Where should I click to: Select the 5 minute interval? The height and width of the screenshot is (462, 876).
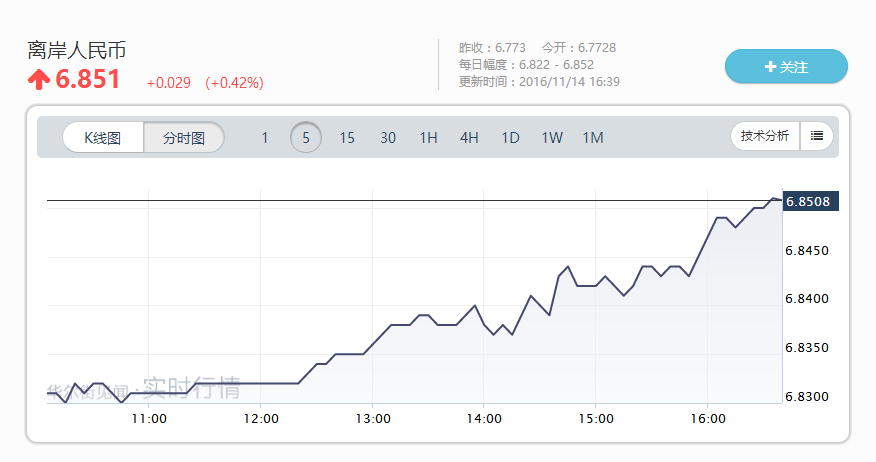pos(306,138)
